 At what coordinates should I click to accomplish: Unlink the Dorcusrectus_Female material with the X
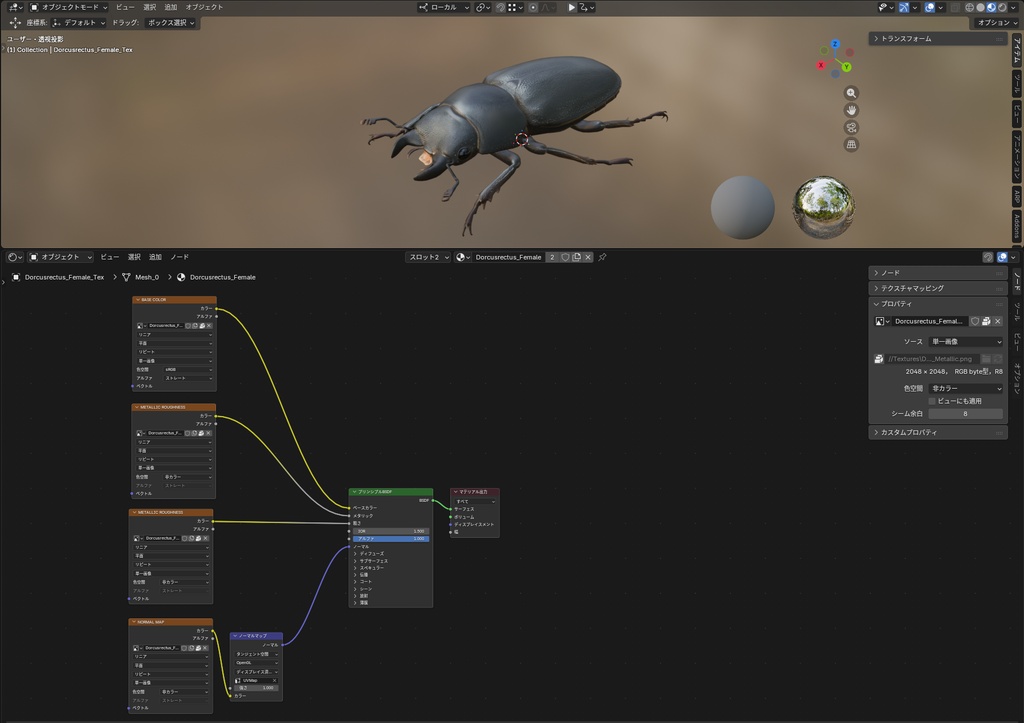click(x=588, y=257)
